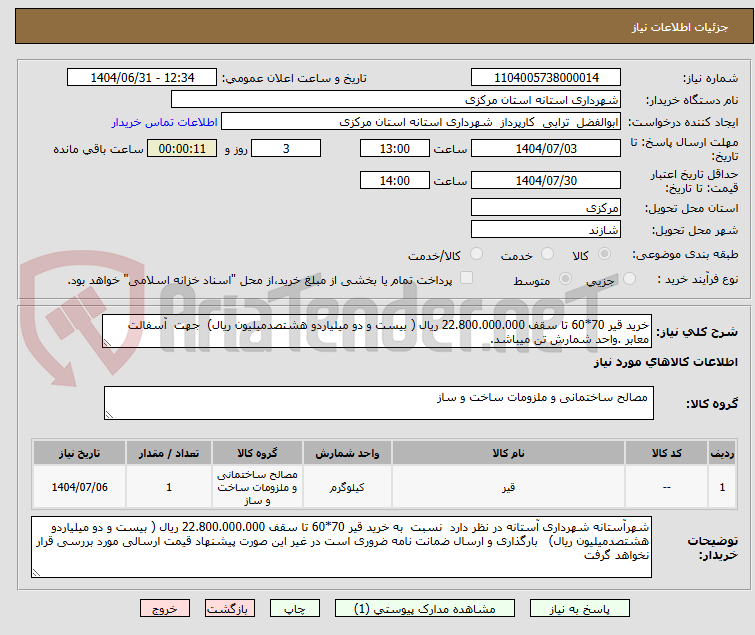The image size is (755, 635).
Task: Open the اطلاعات تماس خریدار link
Action: pos(165,122)
